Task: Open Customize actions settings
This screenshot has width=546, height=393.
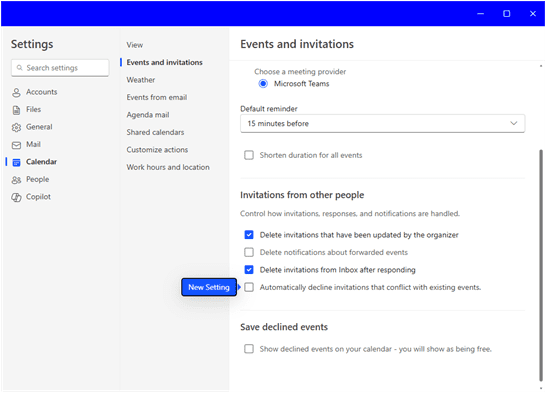Action: coord(157,149)
